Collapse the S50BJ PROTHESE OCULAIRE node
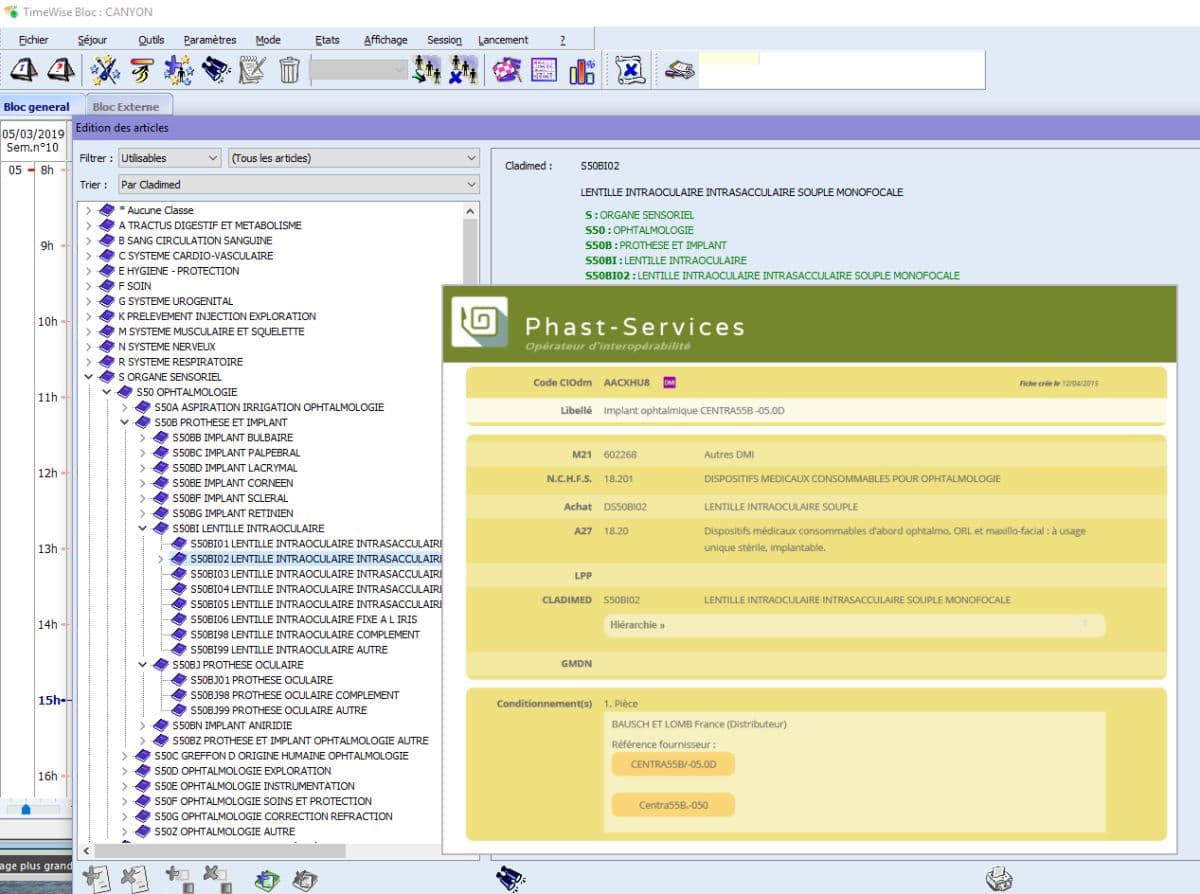This screenshot has height=894, width=1200. point(142,665)
